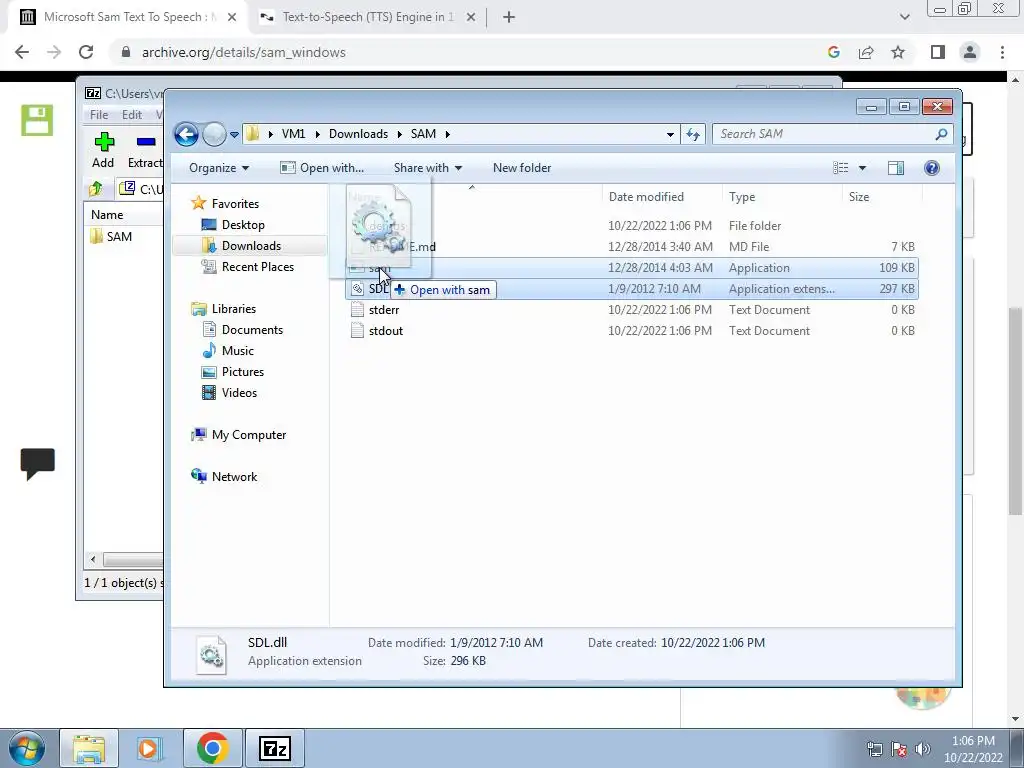Switch to Text-to-Speech (TTS) Engine tab
1024x768 pixels.
pos(368,17)
